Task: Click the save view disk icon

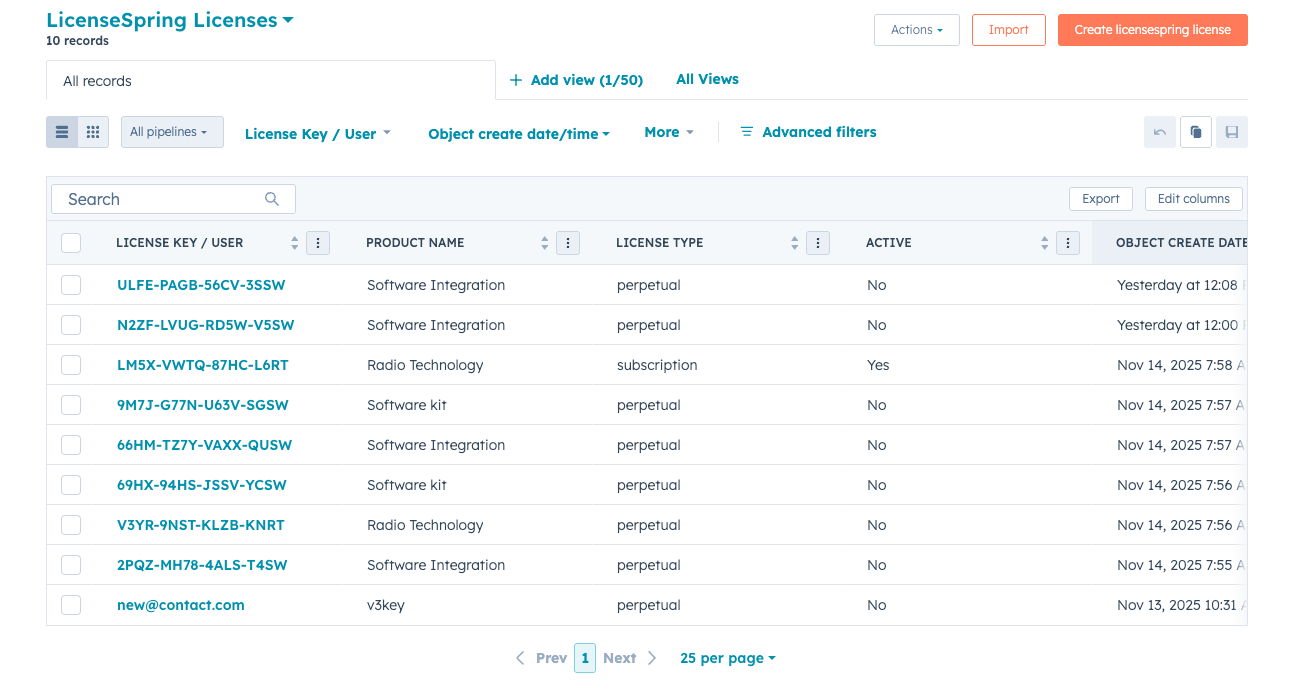Action: (x=1232, y=132)
